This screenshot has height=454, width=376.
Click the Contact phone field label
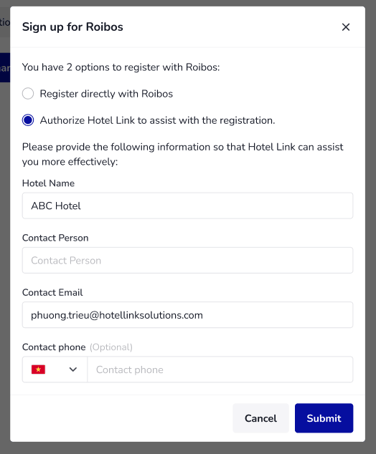[x=54, y=347]
